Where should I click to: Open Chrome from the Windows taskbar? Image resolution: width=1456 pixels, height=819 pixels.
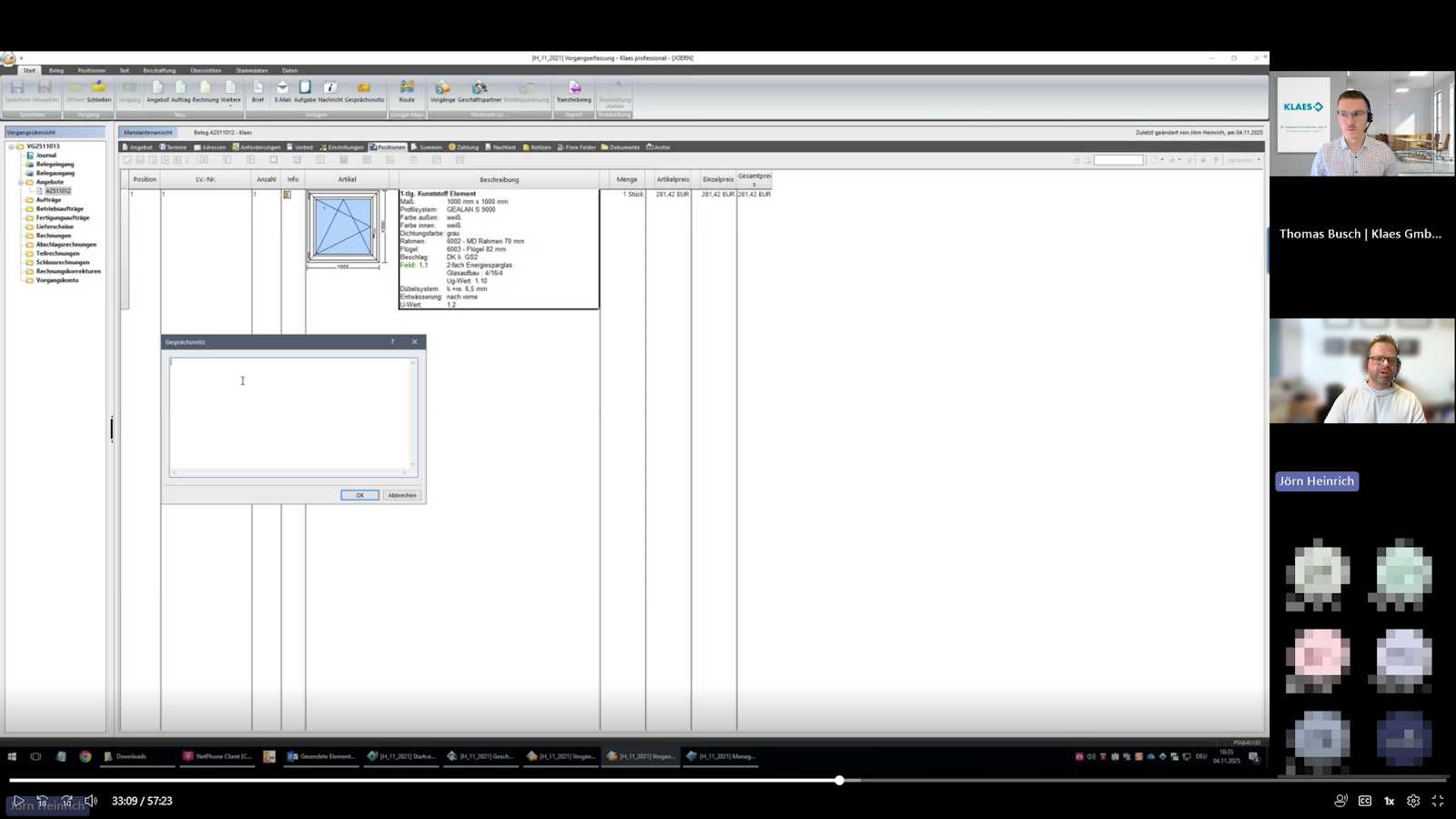pyautogui.click(x=85, y=756)
